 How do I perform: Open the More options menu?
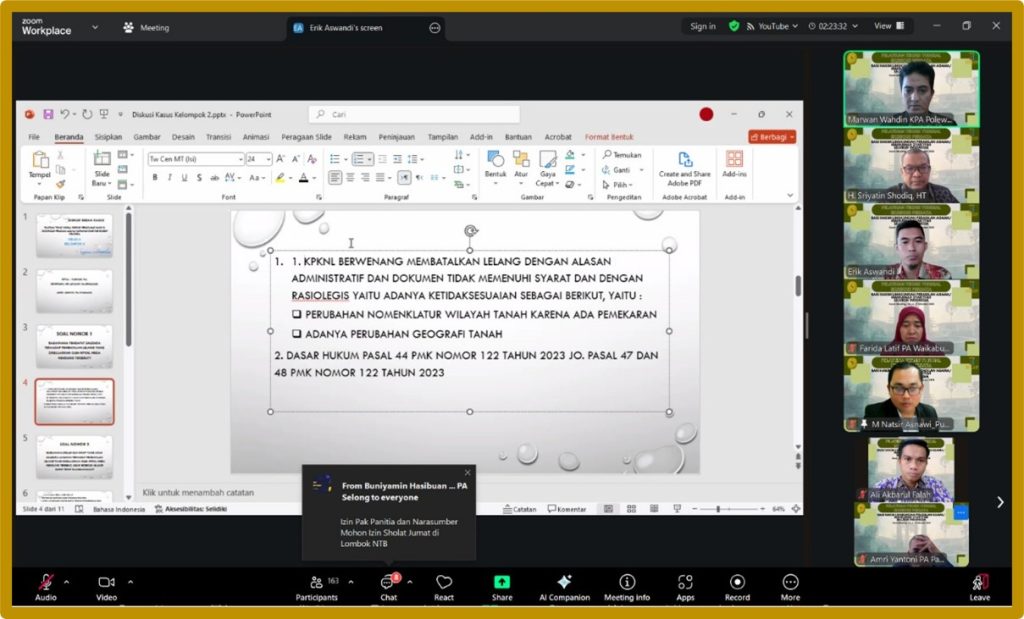tap(790, 583)
